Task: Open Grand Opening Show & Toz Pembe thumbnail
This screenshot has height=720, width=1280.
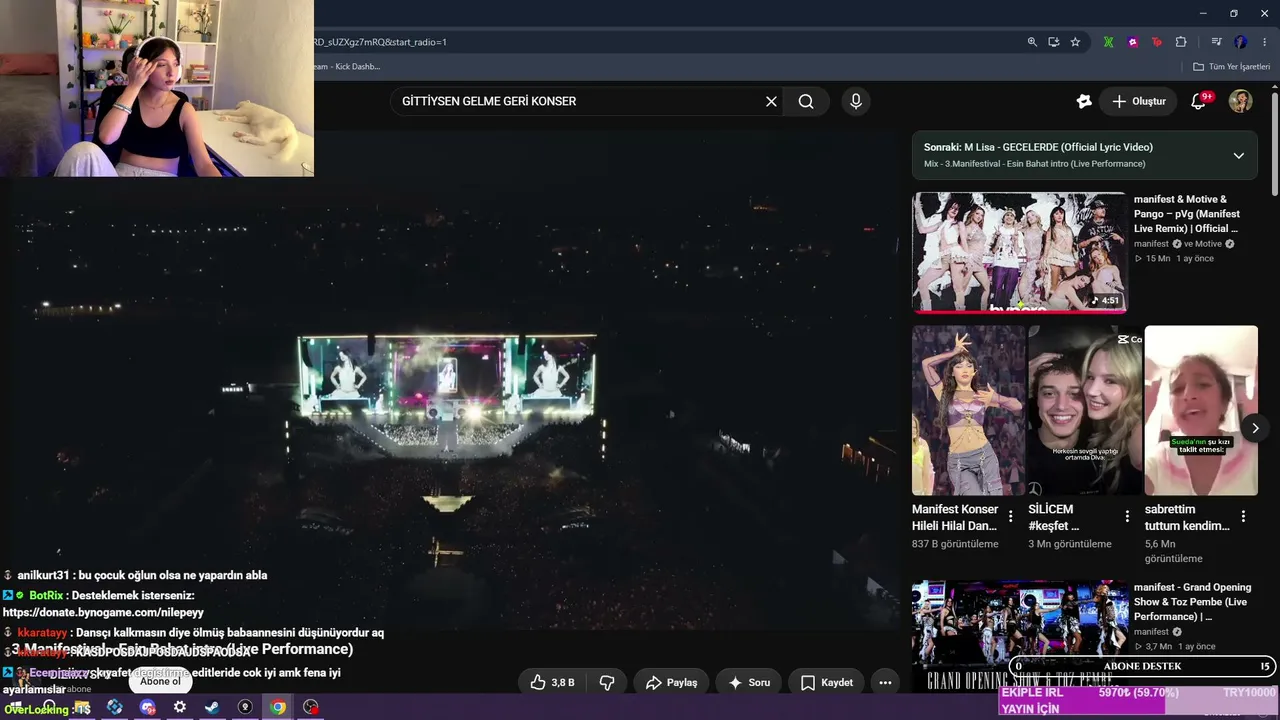Action: point(1019,635)
